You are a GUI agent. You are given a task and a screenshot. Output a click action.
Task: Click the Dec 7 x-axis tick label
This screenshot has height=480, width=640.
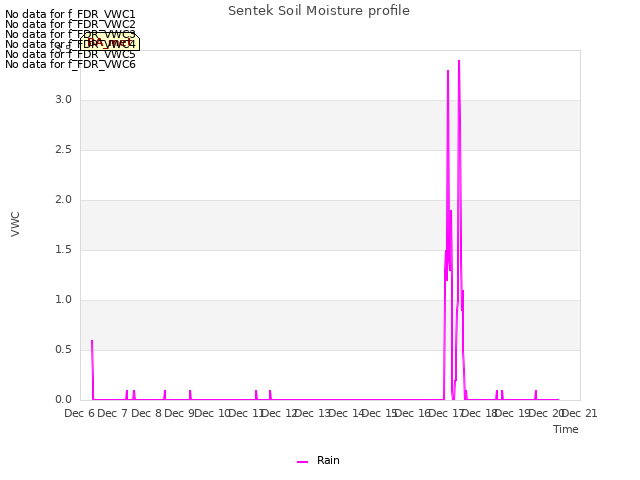pyautogui.click(x=113, y=413)
